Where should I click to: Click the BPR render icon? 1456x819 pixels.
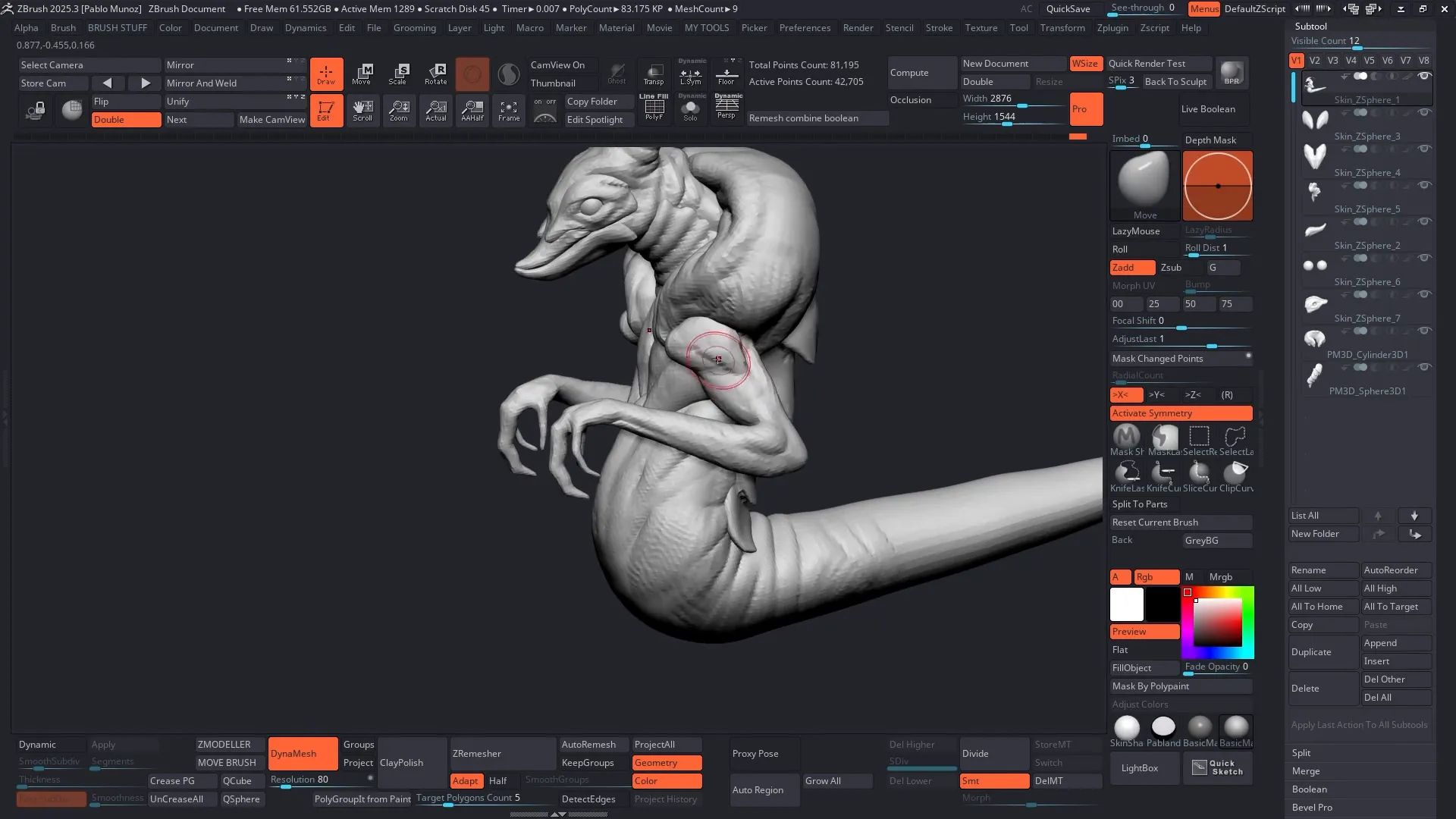[x=1232, y=73]
